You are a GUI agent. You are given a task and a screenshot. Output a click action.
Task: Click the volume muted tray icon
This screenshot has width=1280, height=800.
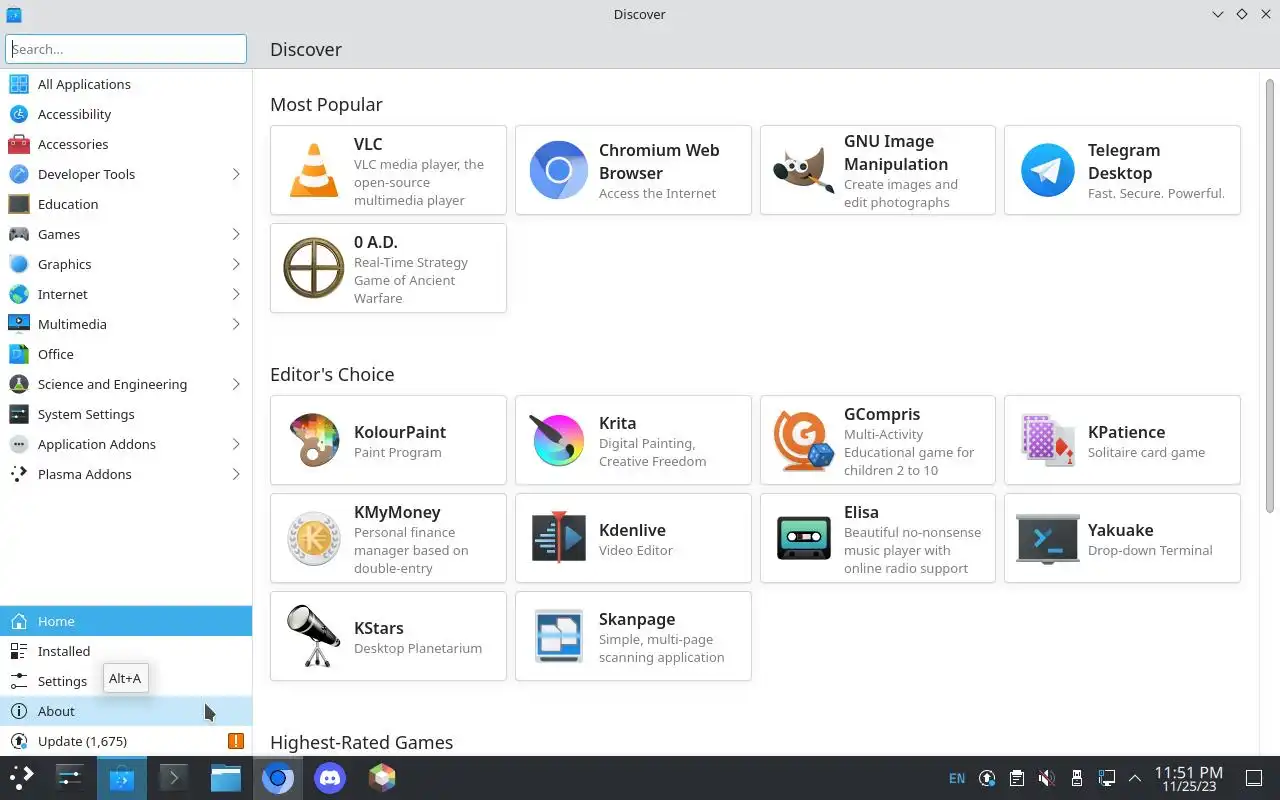tap(1046, 778)
